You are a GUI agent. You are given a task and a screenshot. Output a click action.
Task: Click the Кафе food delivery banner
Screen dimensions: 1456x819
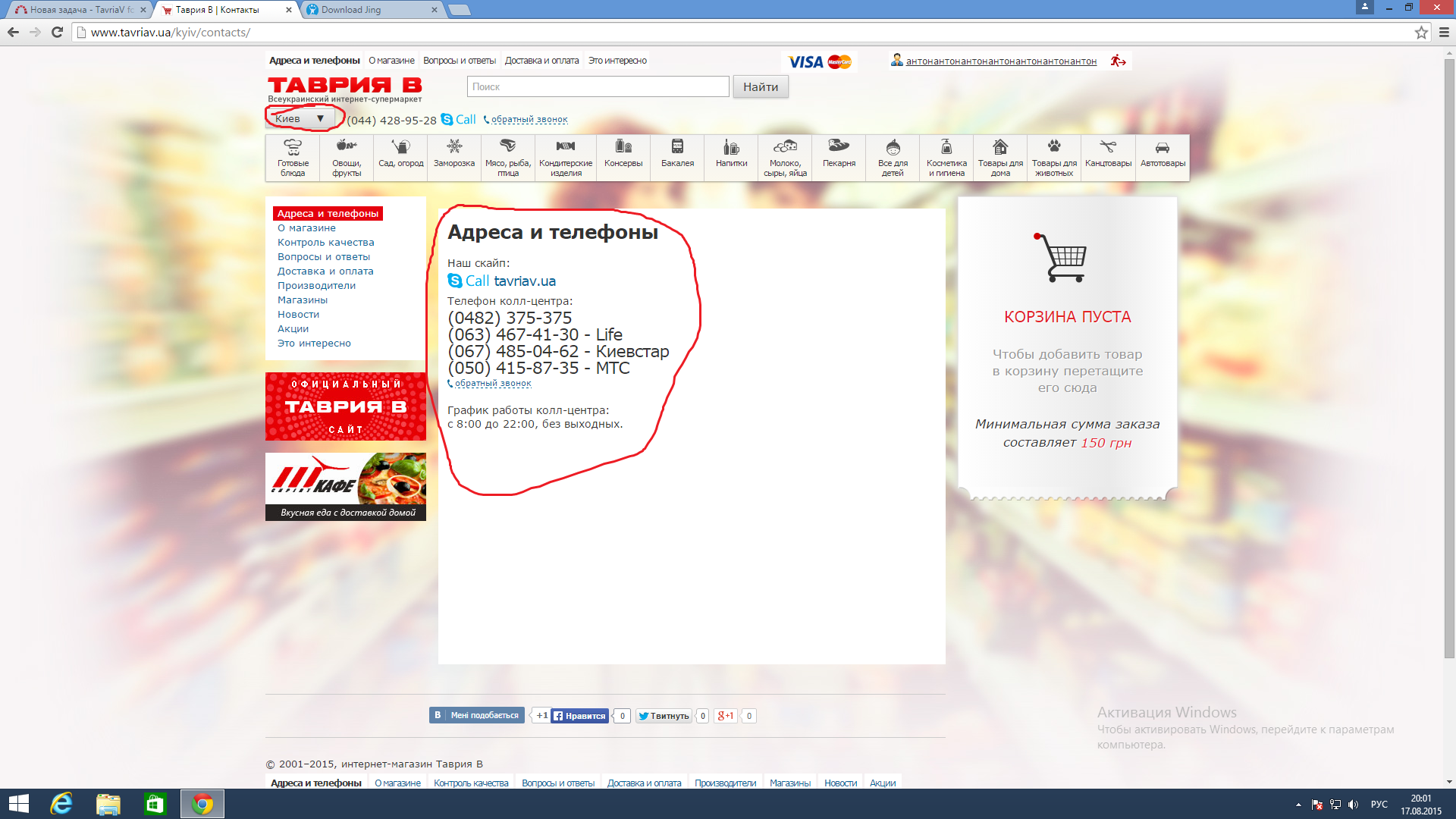tap(346, 487)
